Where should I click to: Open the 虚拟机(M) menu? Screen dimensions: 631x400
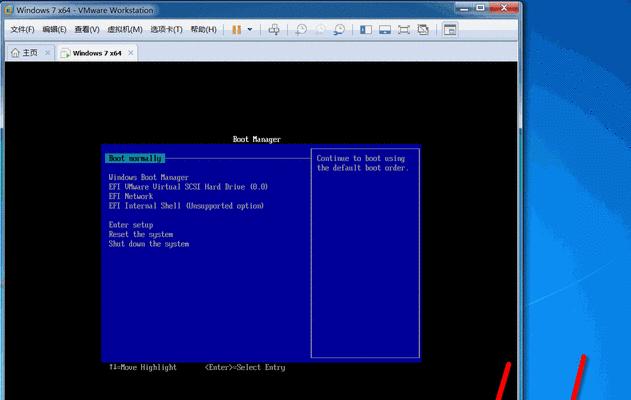[x=125, y=30]
